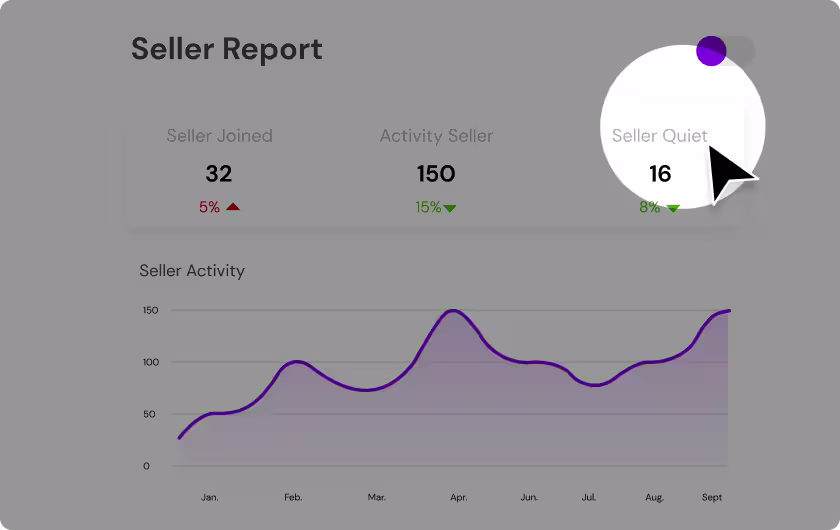Click green down arrow beside 15%
The height and width of the screenshot is (530, 840).
450,208
